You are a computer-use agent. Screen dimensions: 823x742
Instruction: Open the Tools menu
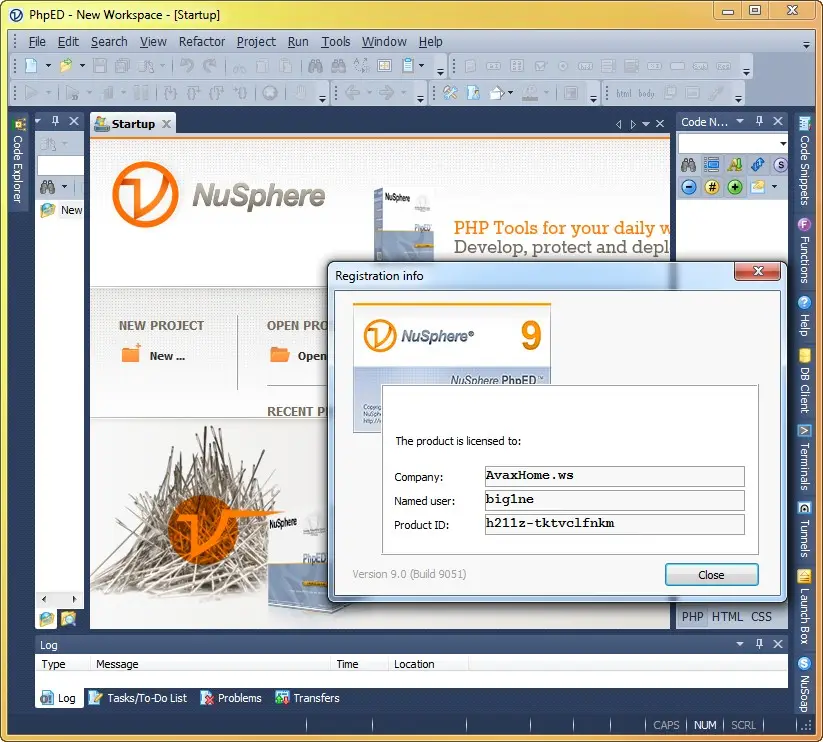[x=336, y=41]
